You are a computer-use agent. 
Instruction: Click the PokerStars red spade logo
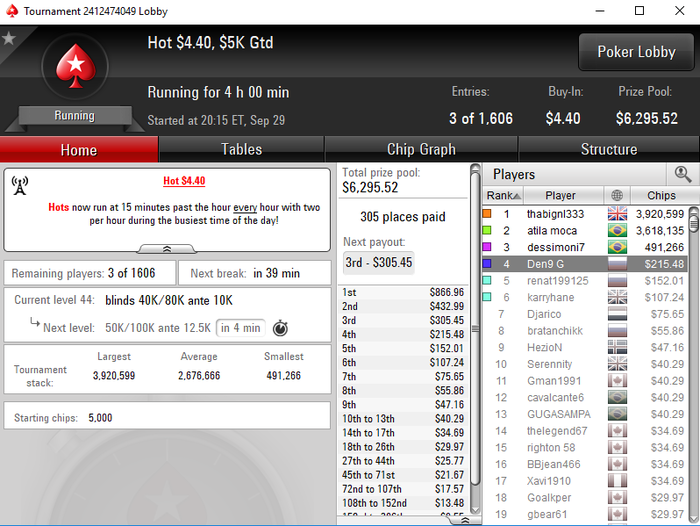pos(75,66)
